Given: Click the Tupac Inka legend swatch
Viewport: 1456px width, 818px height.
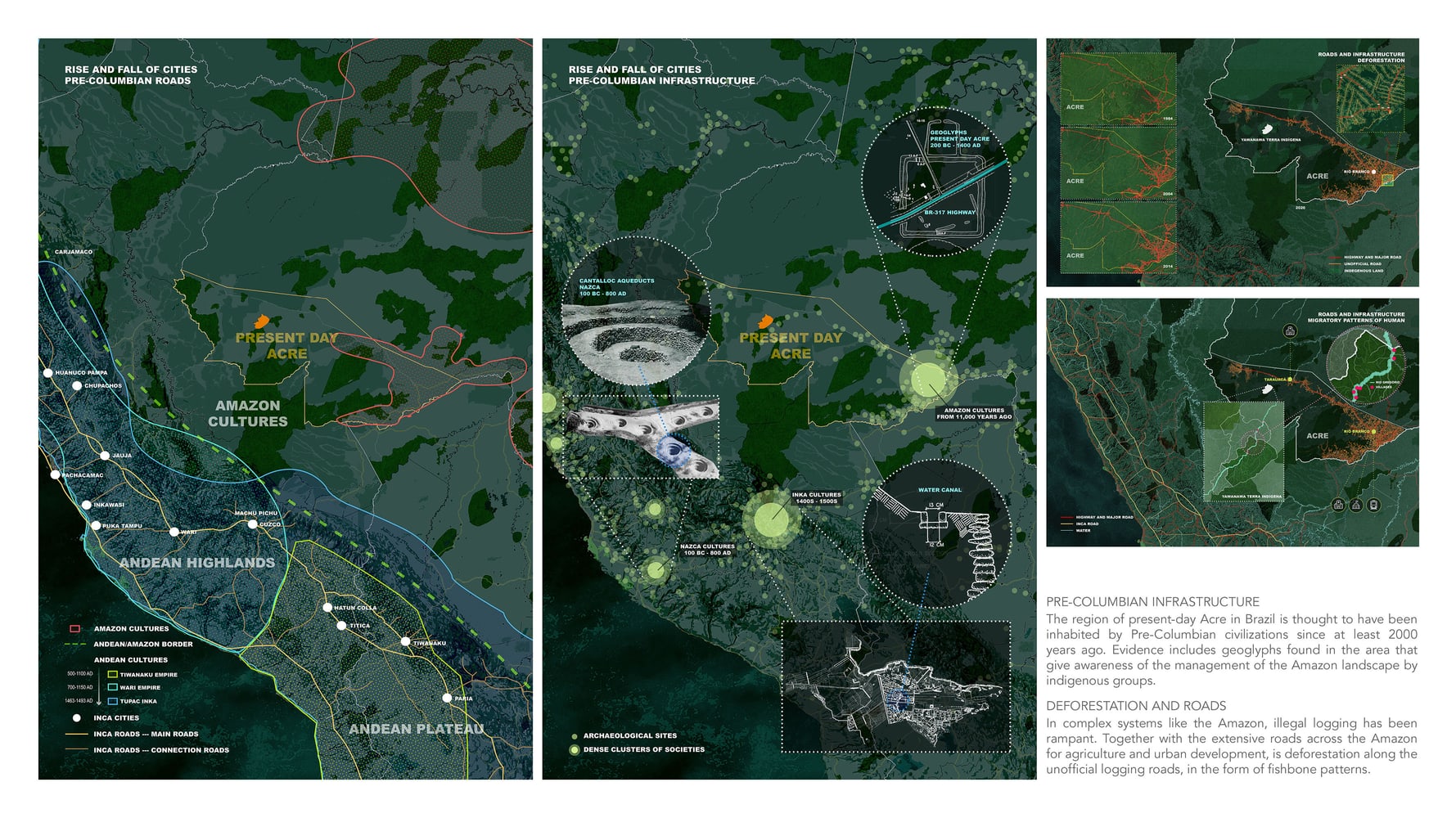Looking at the screenshot, I should pos(113,701).
